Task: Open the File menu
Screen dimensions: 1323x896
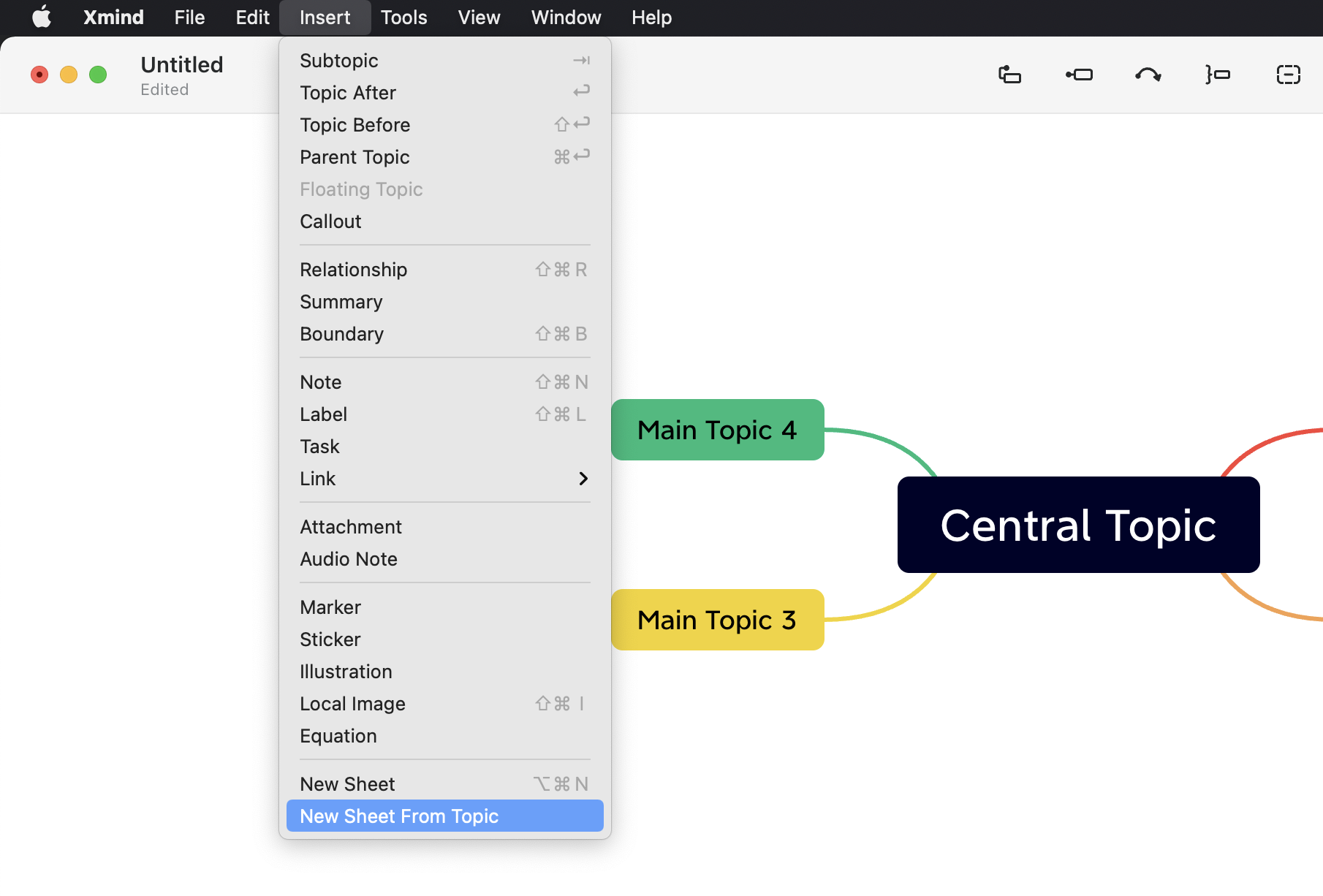Action: click(x=189, y=17)
